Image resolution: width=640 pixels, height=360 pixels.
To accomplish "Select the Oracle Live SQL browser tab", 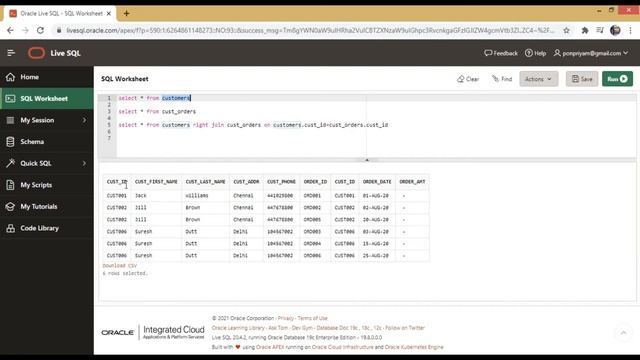I will click(x=60, y=13).
